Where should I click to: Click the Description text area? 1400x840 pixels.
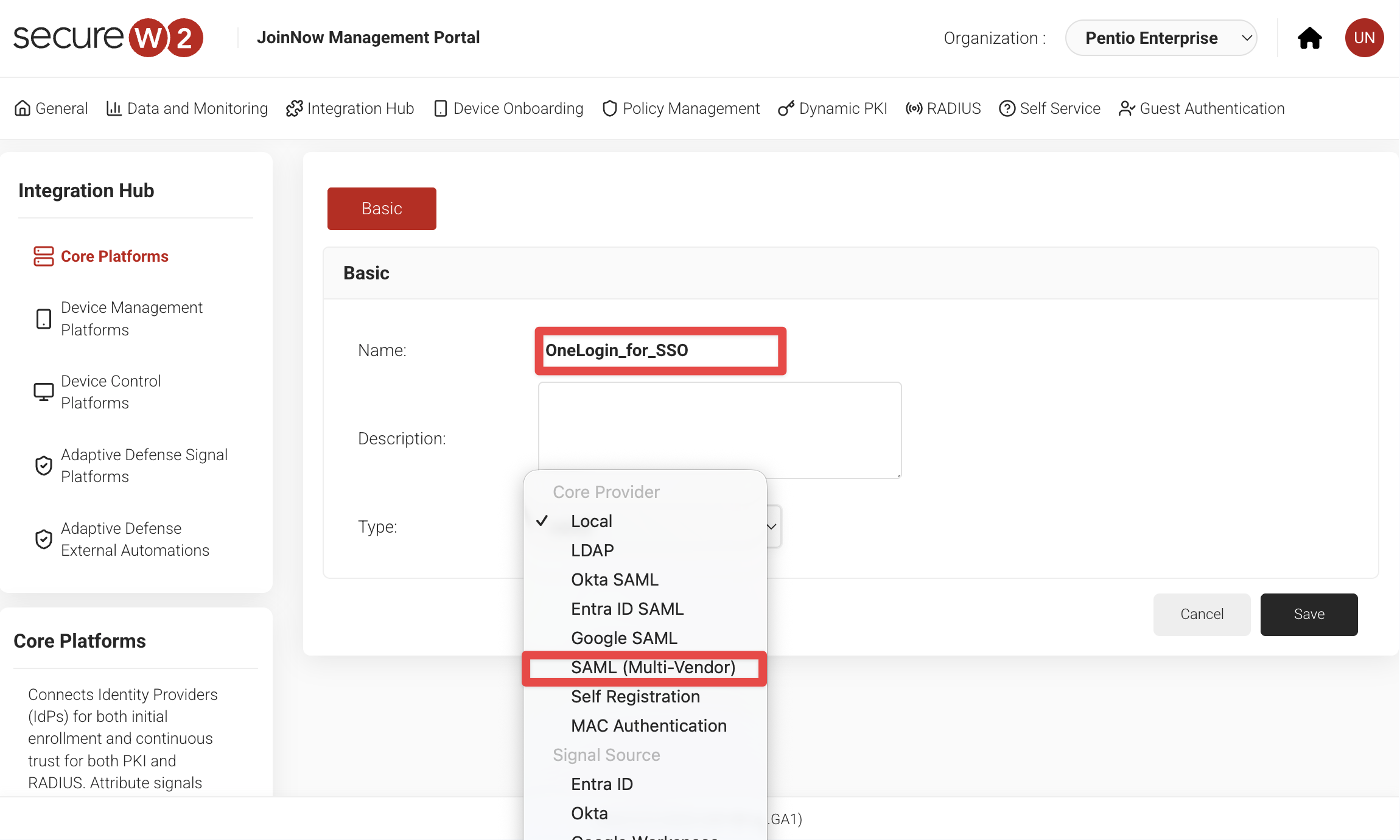click(x=719, y=430)
